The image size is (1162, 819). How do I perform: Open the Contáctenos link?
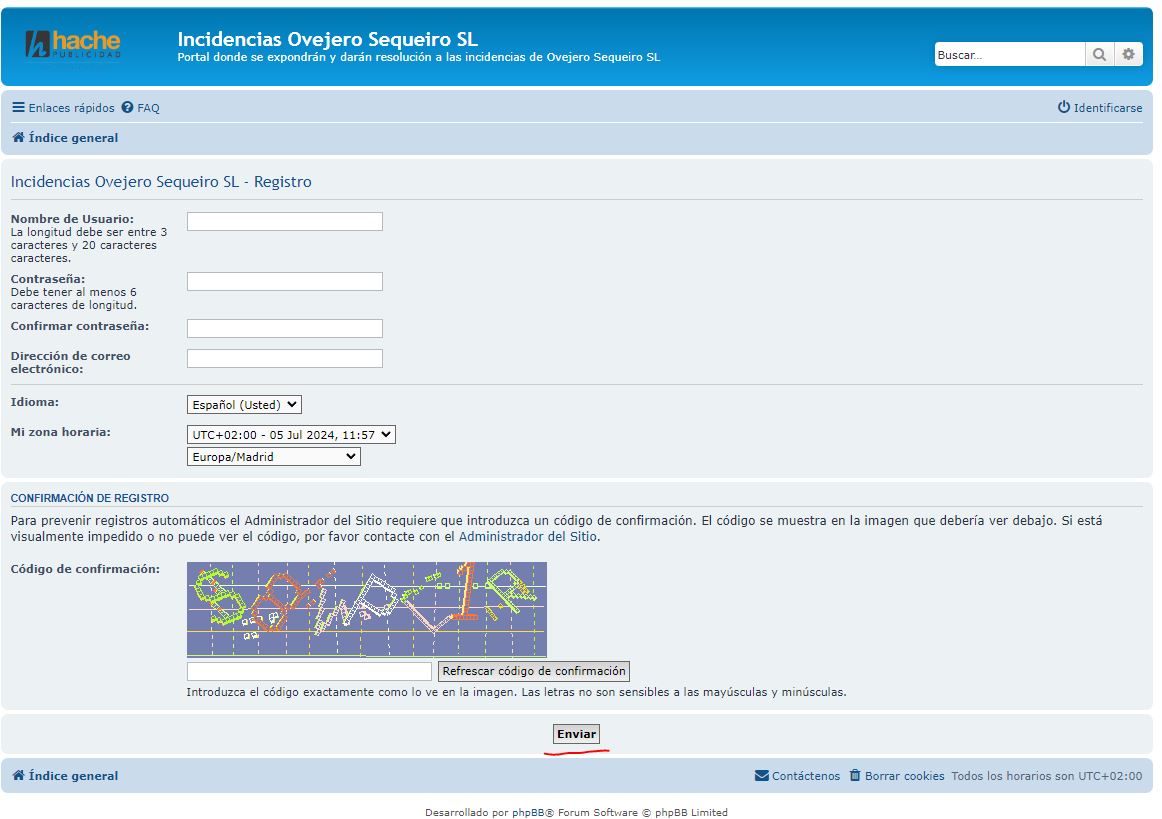(797, 776)
